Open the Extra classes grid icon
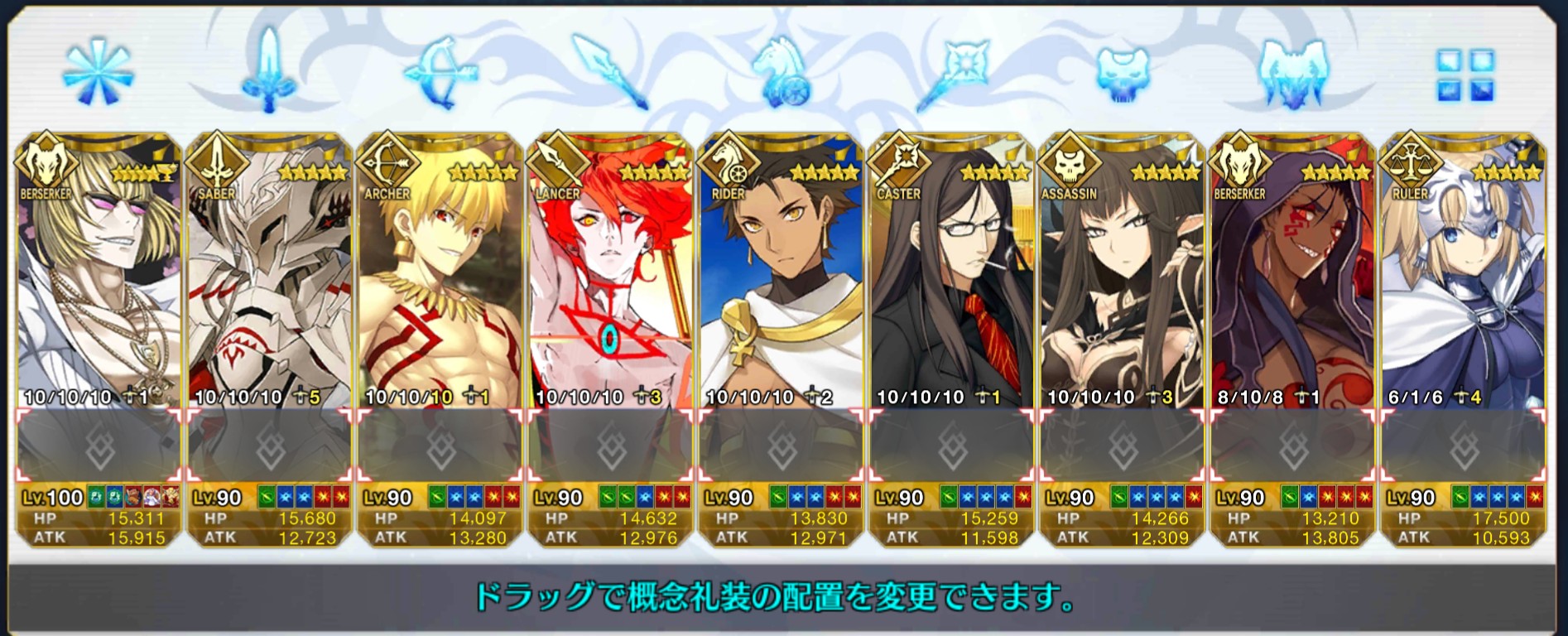 tap(1465, 75)
